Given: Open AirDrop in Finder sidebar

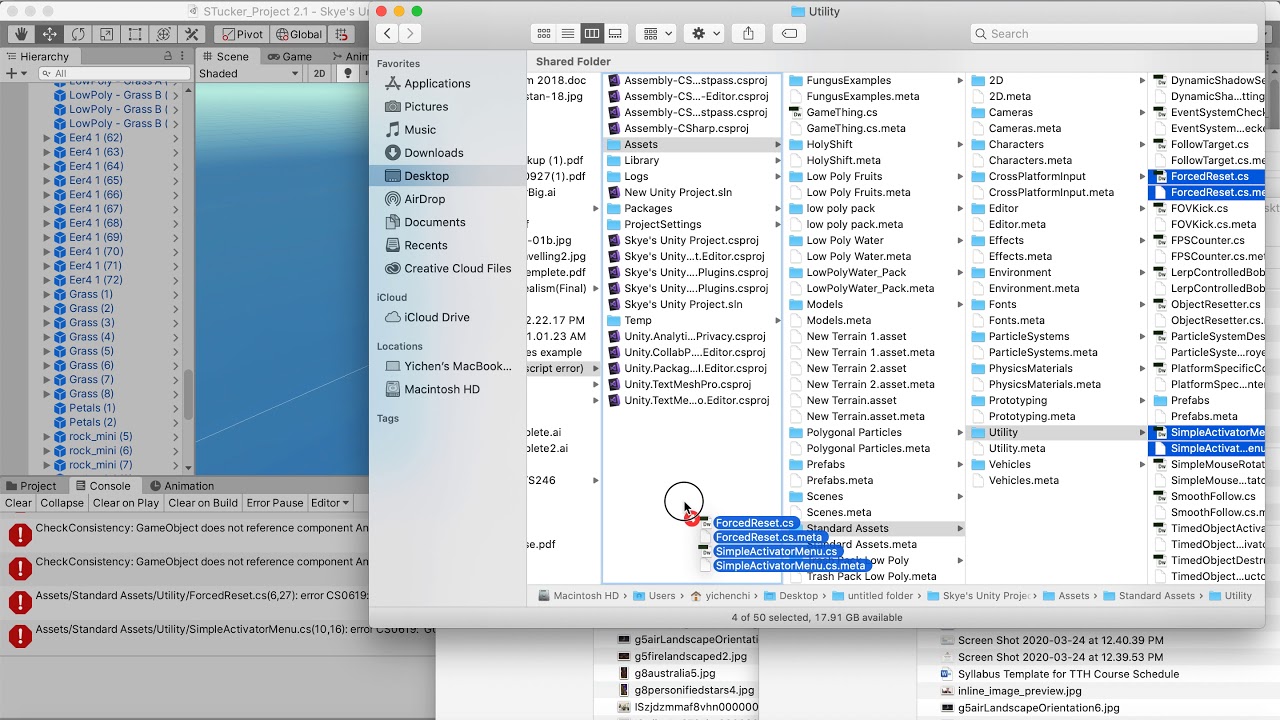Looking at the screenshot, I should 425,199.
